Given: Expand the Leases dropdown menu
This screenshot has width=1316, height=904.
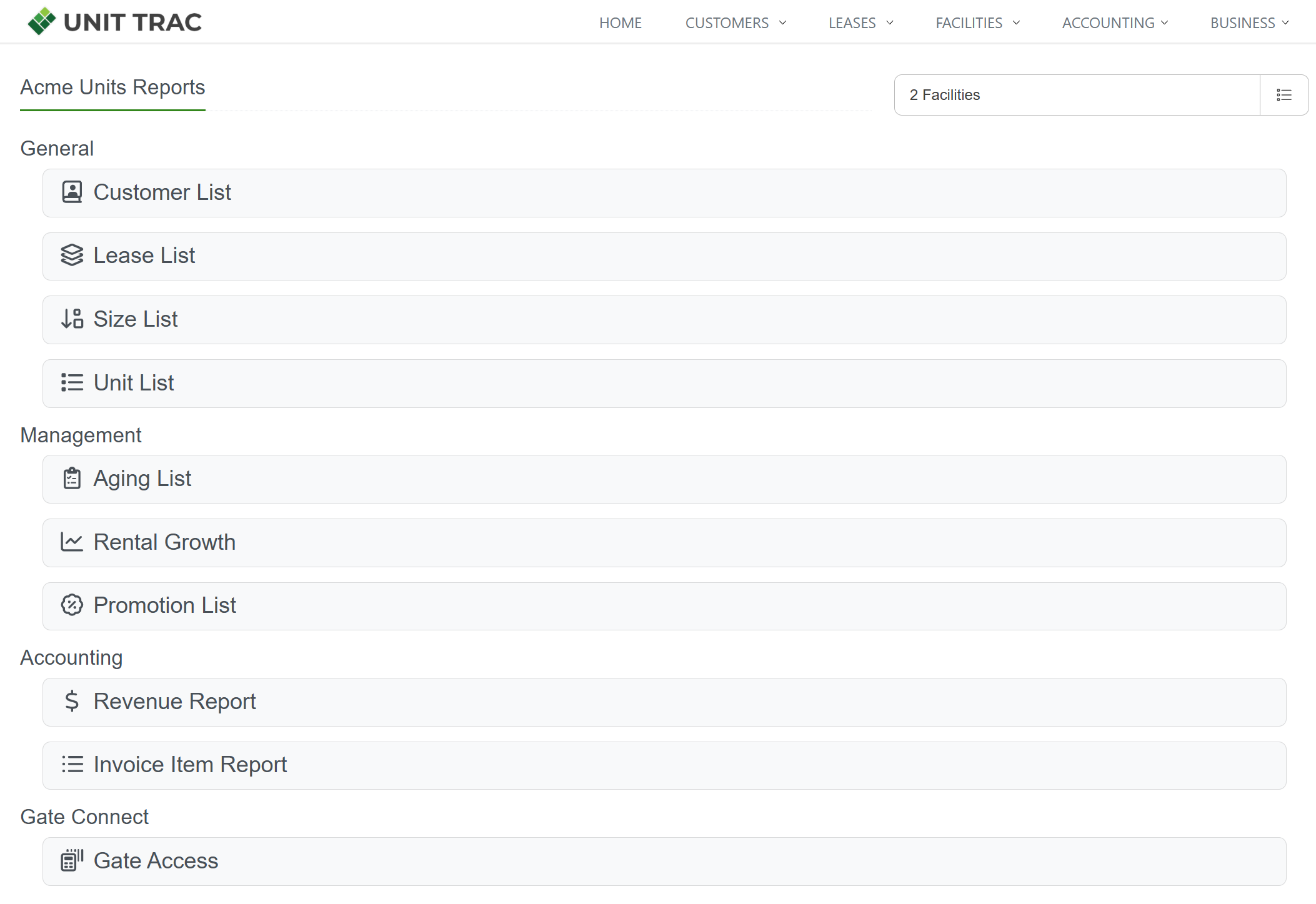Looking at the screenshot, I should click(860, 23).
